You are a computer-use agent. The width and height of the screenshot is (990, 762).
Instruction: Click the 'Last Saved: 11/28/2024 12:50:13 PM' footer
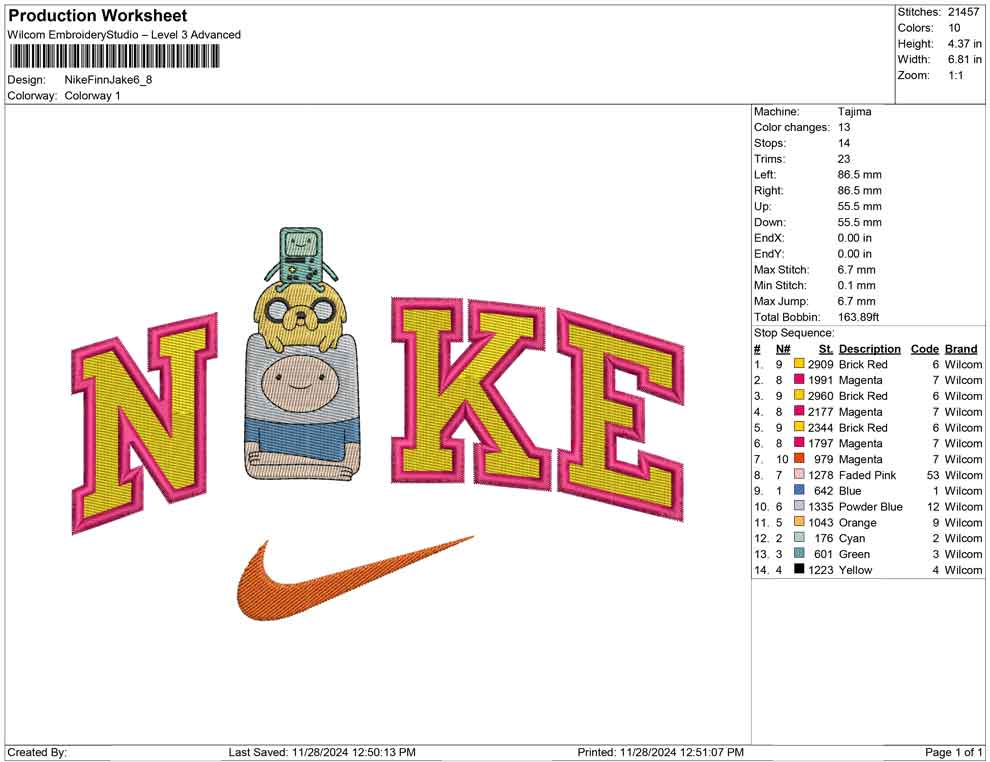pos(322,752)
